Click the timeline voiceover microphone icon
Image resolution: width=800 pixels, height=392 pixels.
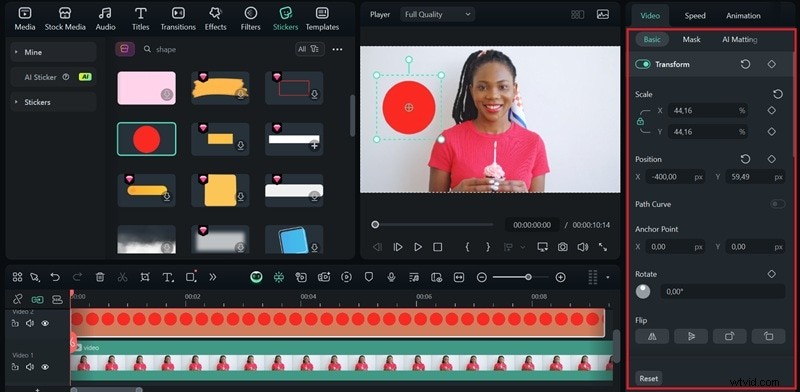click(391, 277)
